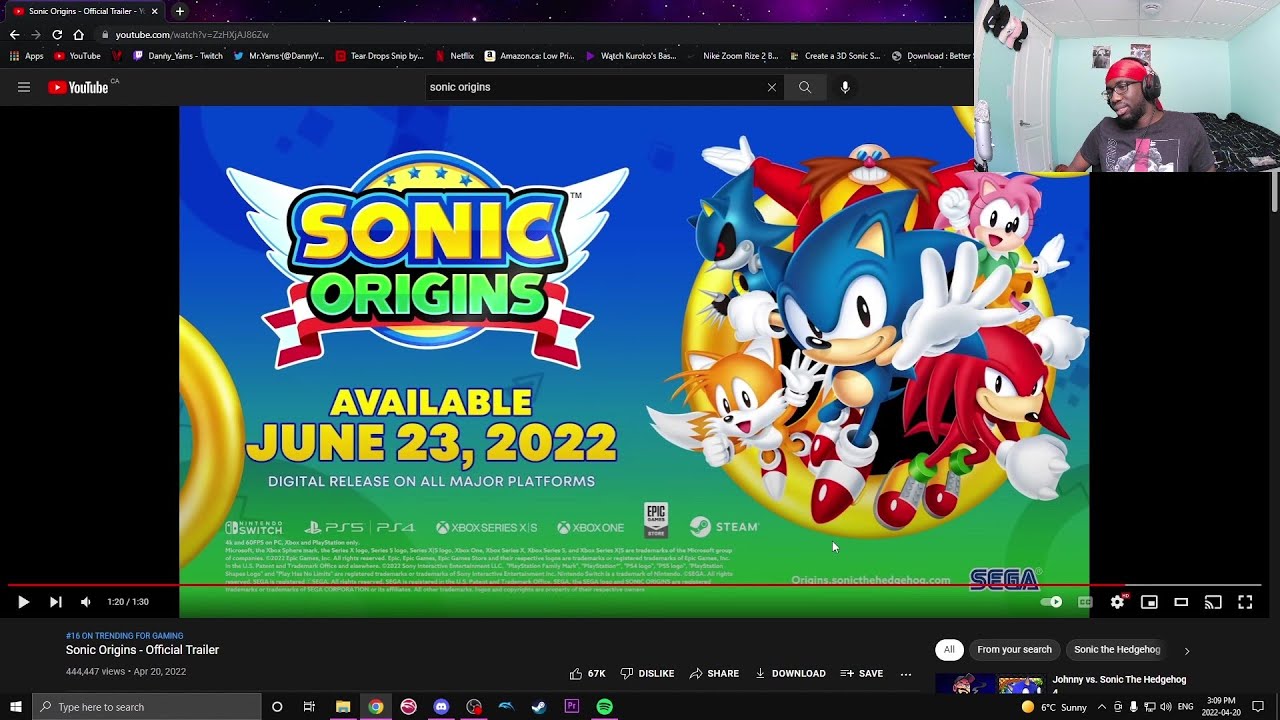This screenshot has height=720, width=1280.
Task: Open Steam from taskbar
Action: coord(539,707)
